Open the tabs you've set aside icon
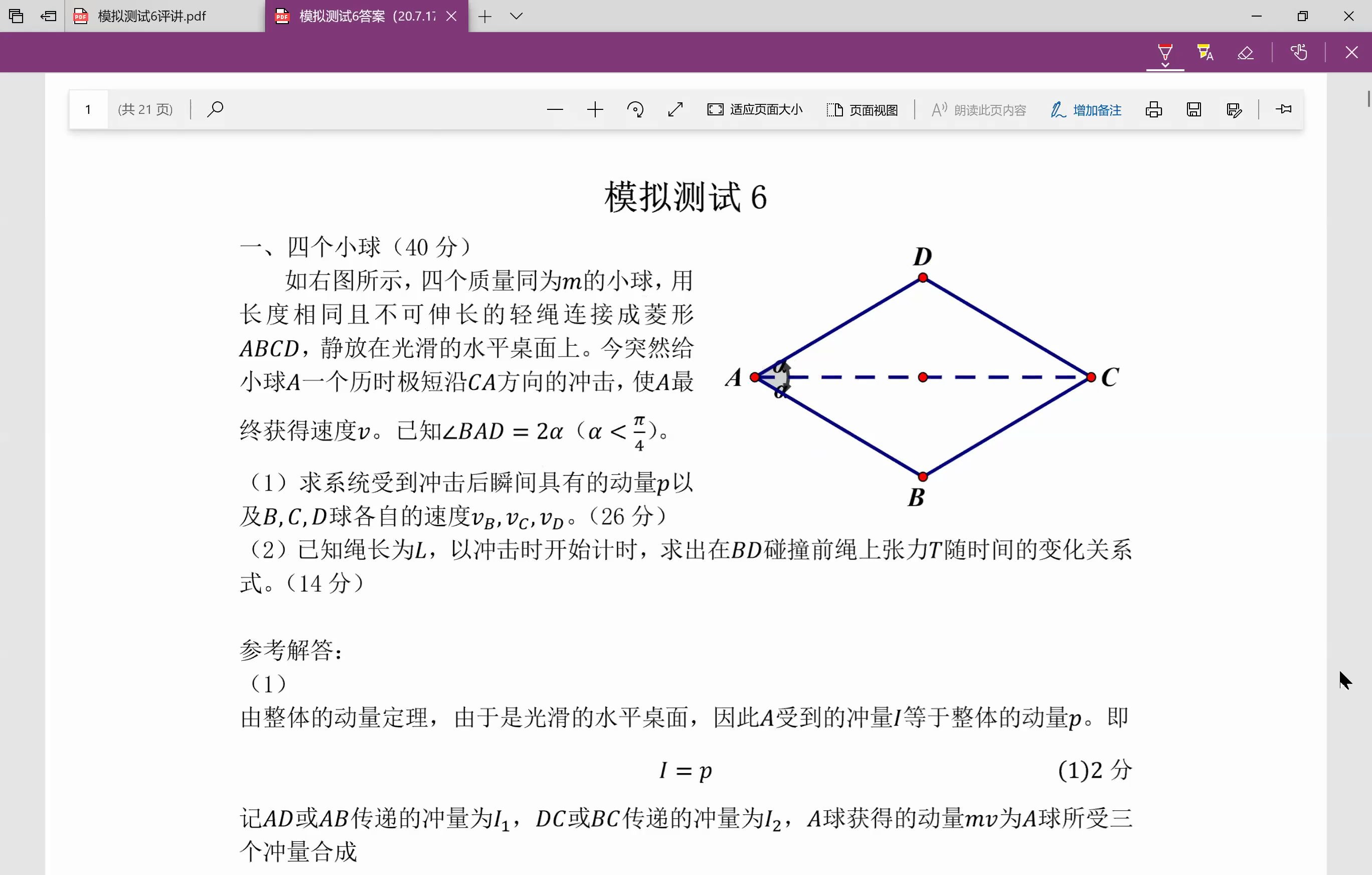Image resolution: width=1372 pixels, height=875 pixels. pyautogui.click(x=16, y=16)
